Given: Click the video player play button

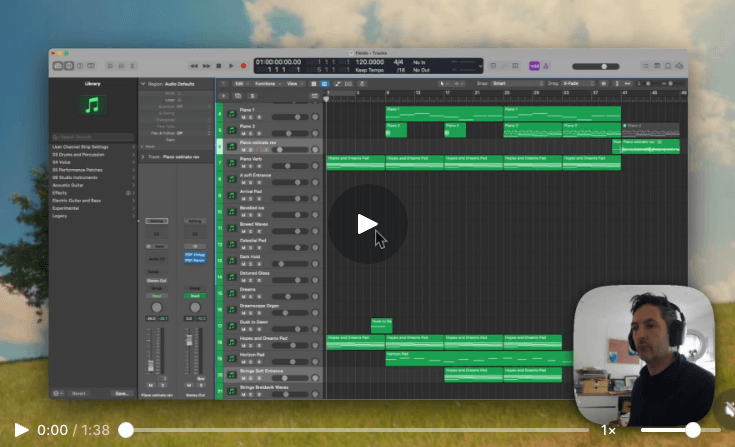Looking at the screenshot, I should coord(21,430).
